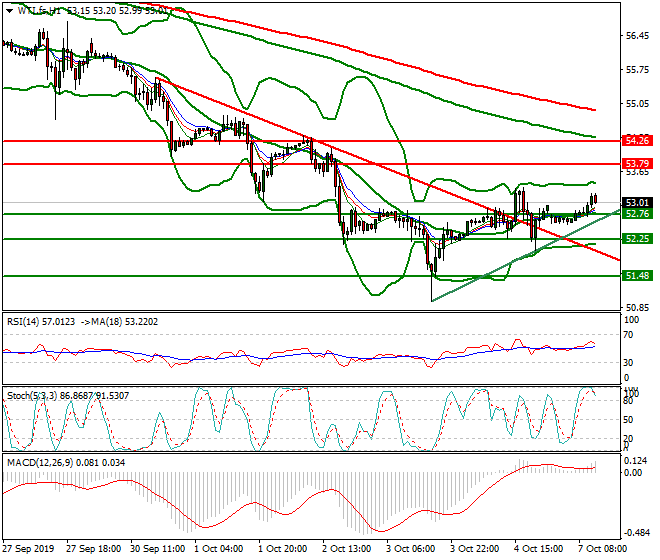Click the 4 Oct 15:00 time axis label
The width and height of the screenshot is (660, 560).
[538, 549]
